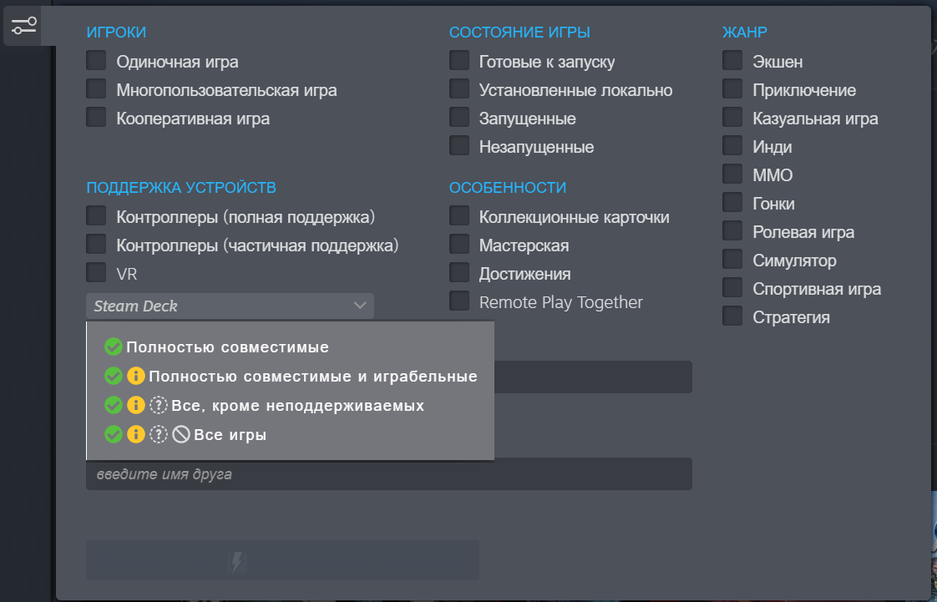Check the 'Достижения' feature filter
Screen dimensions: 937x602
[460, 273]
